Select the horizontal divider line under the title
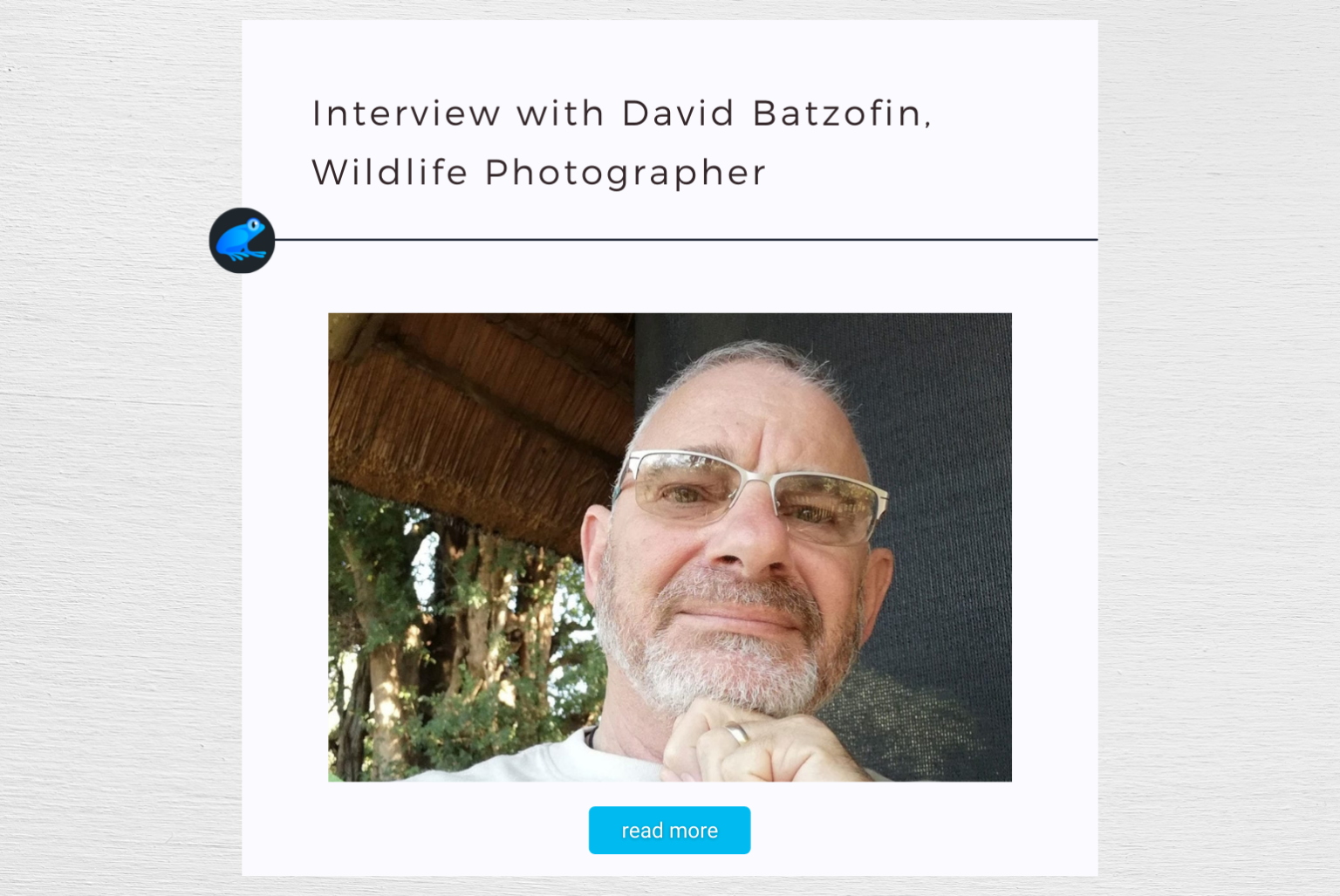Screen dimensions: 1340x896 [686, 239]
